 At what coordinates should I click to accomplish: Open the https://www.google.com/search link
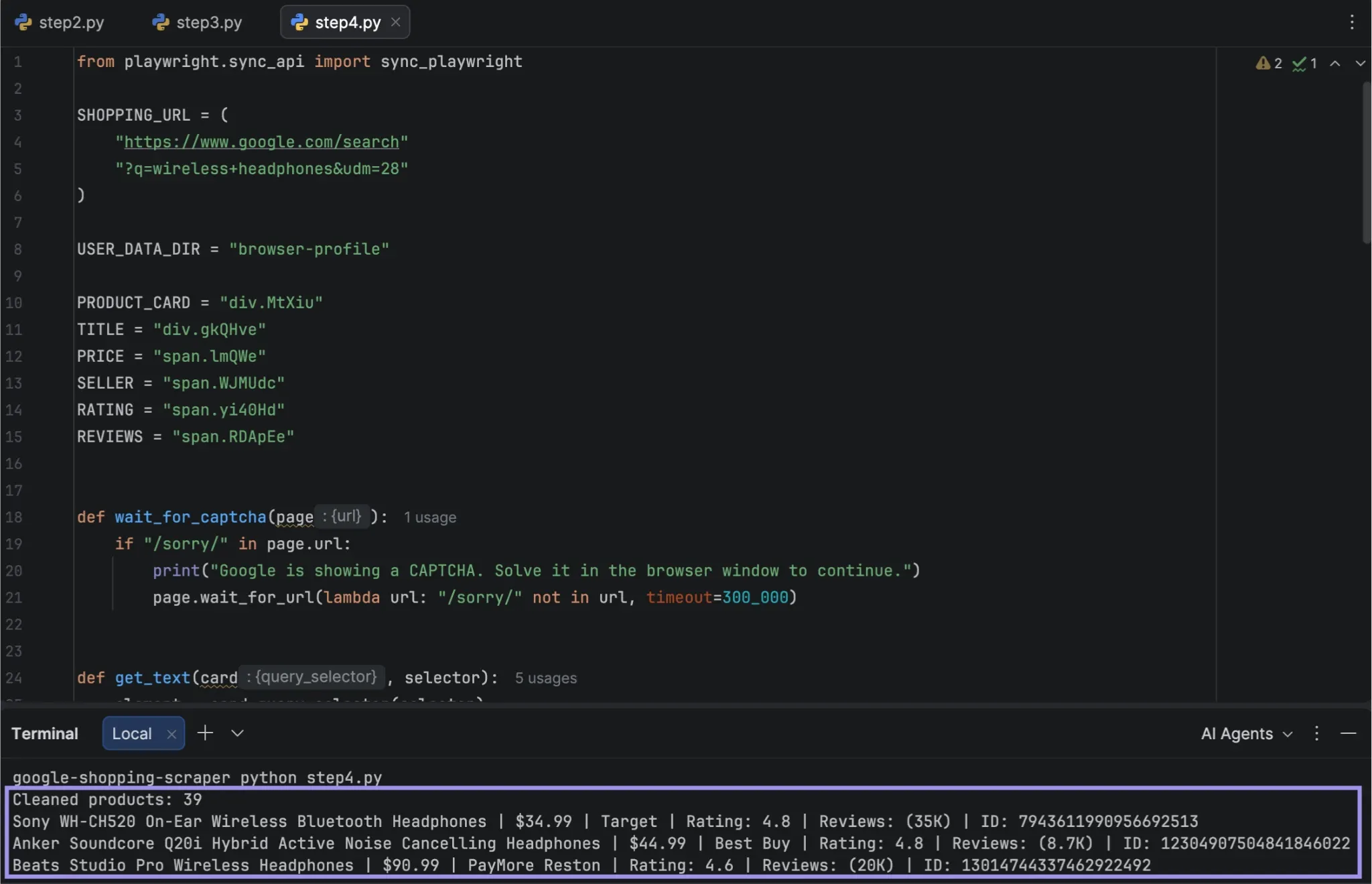261,142
